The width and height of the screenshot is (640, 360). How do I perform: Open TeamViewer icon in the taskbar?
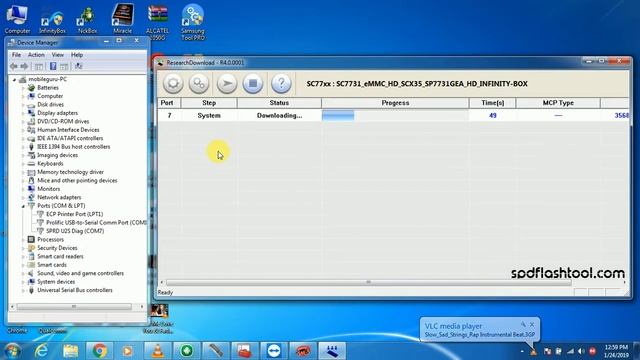[x=273, y=351]
